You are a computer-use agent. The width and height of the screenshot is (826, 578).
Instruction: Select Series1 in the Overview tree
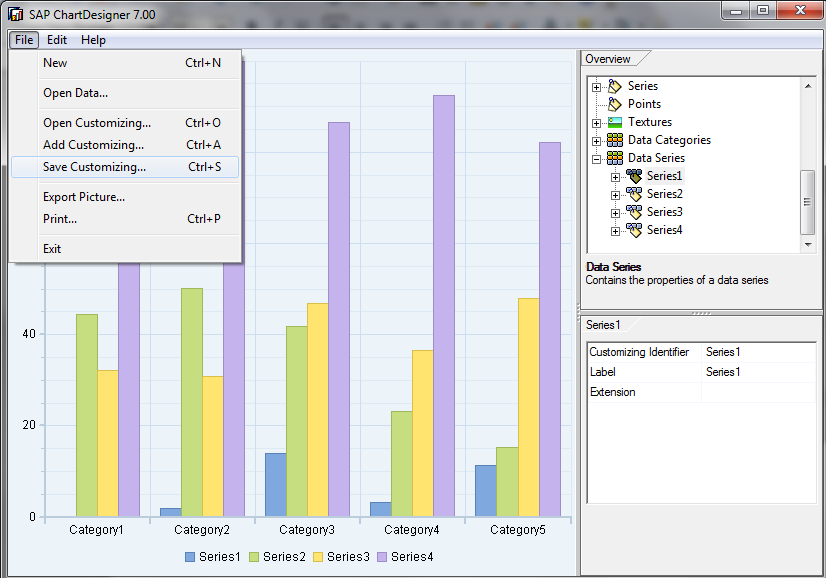pos(664,176)
